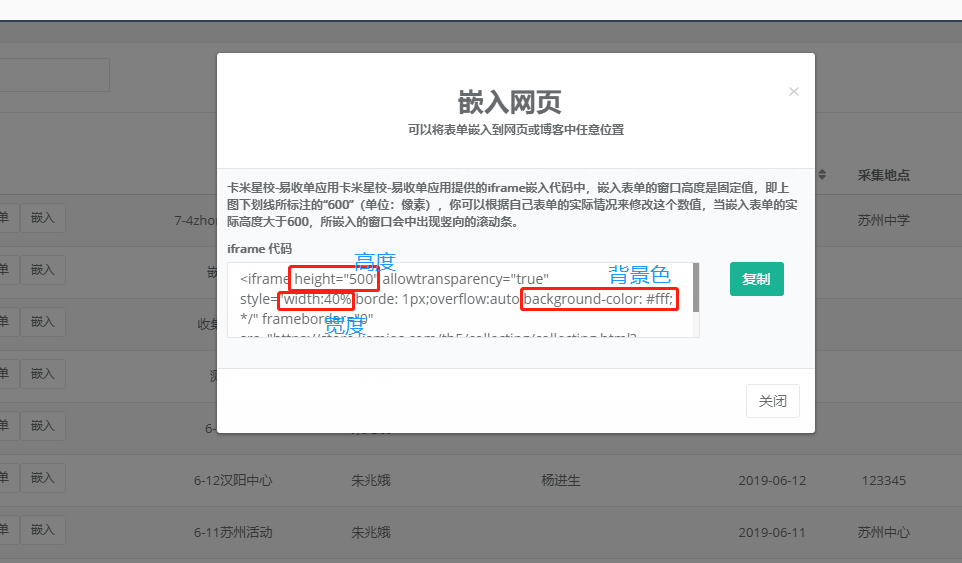Click the 嵌入 button in the 6-11苏州活动 row
The height and width of the screenshot is (563, 962).
click(42, 530)
